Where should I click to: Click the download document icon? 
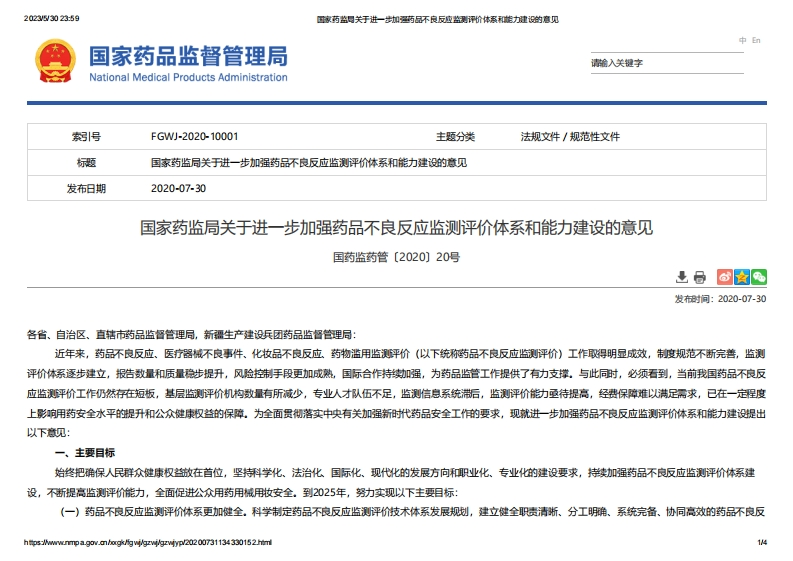[x=682, y=277]
